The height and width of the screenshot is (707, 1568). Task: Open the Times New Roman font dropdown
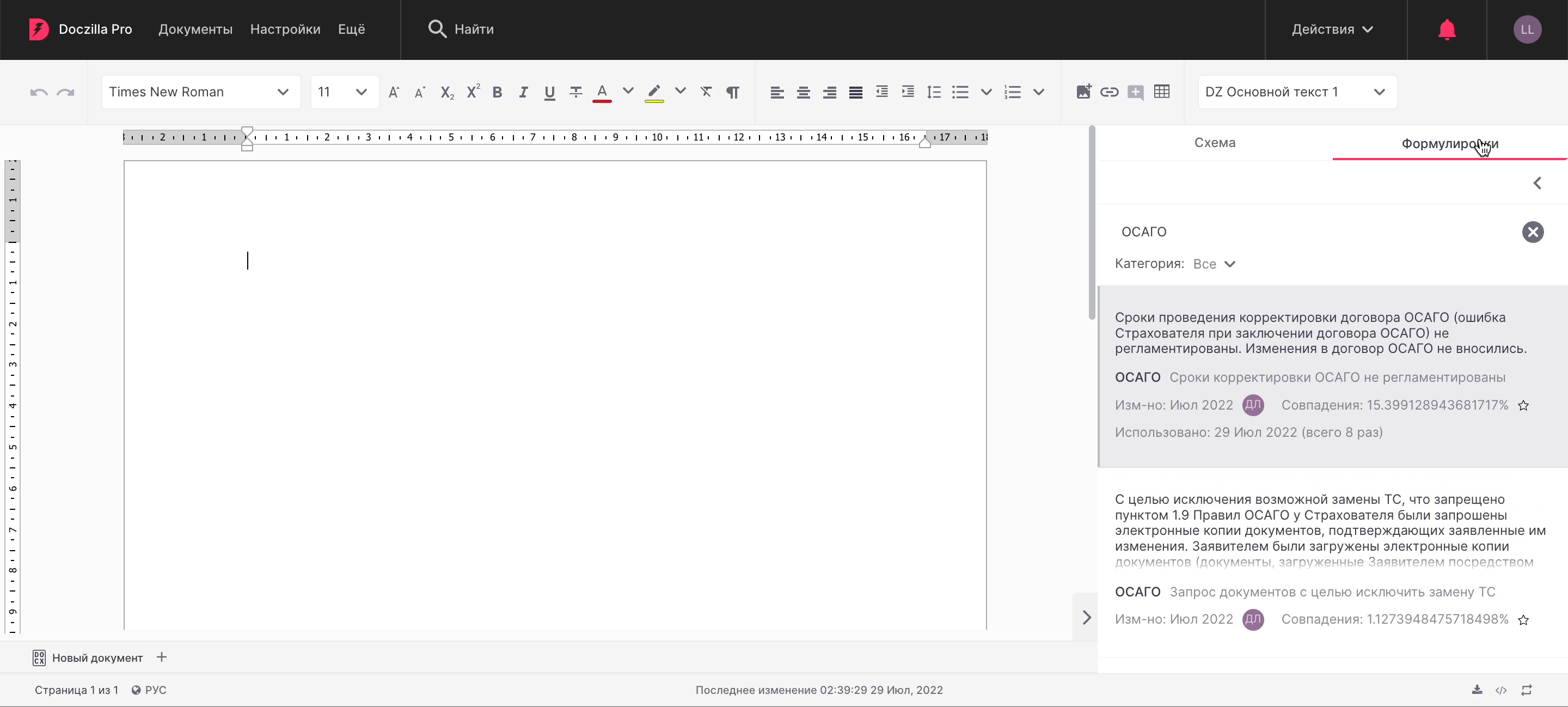tap(200, 92)
